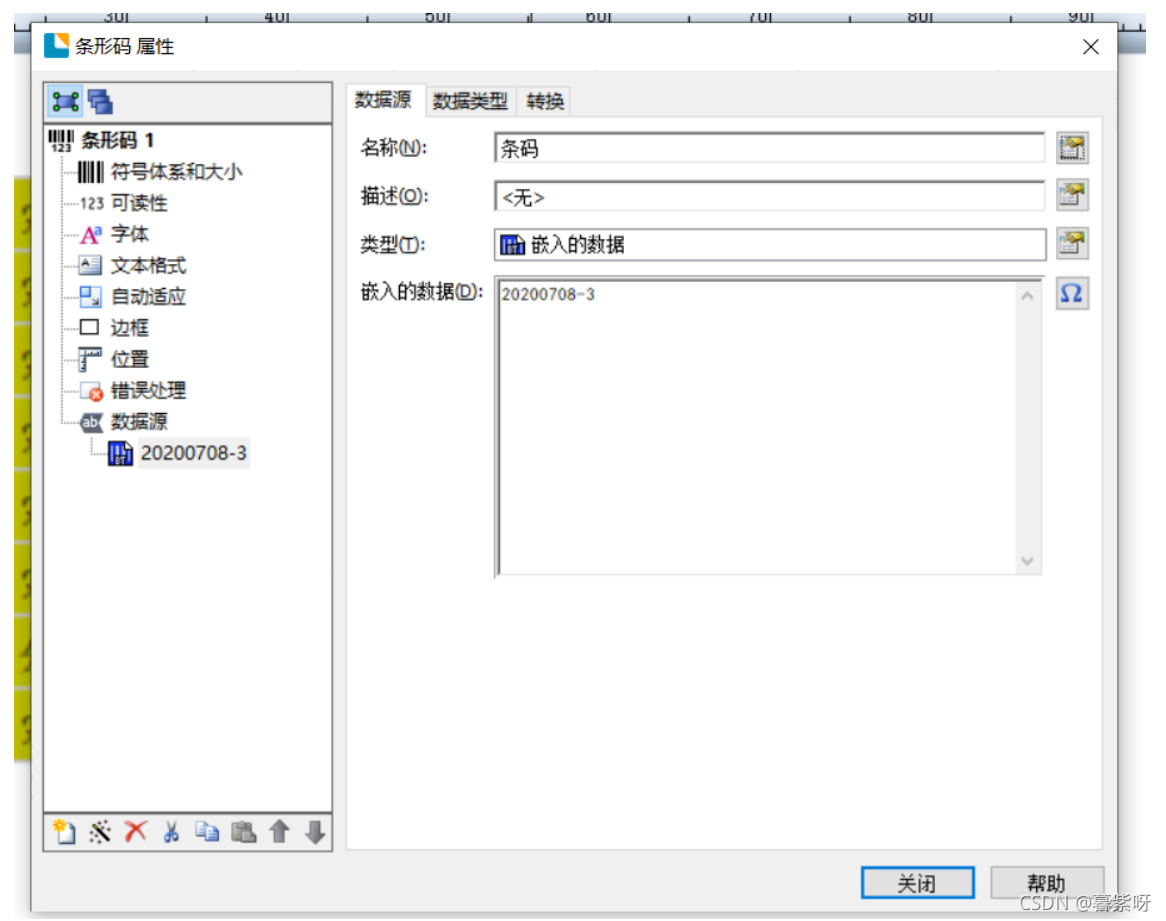Click the auto-fit icon beside 自动适应
The width and height of the screenshot is (1166, 921).
[91, 297]
